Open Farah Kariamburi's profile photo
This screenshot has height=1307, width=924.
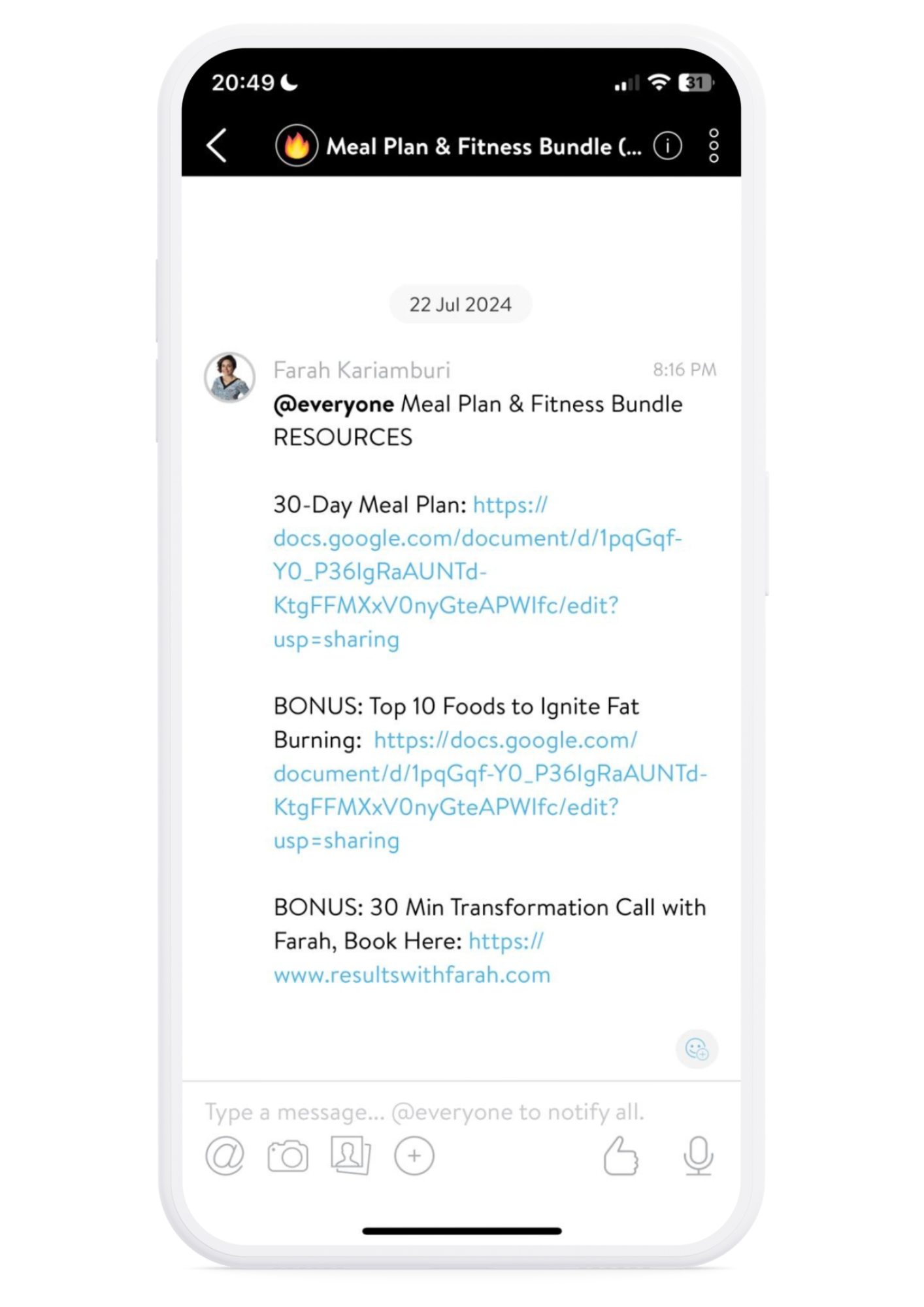[x=229, y=378]
